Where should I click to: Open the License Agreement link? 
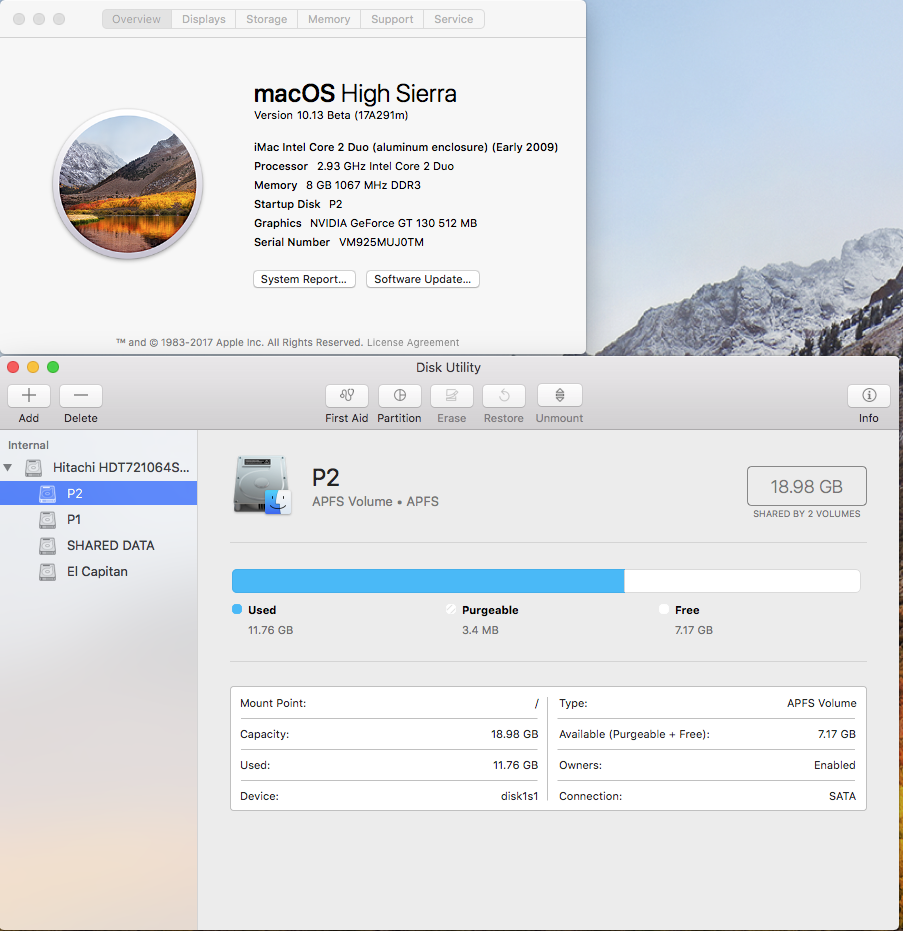413,343
